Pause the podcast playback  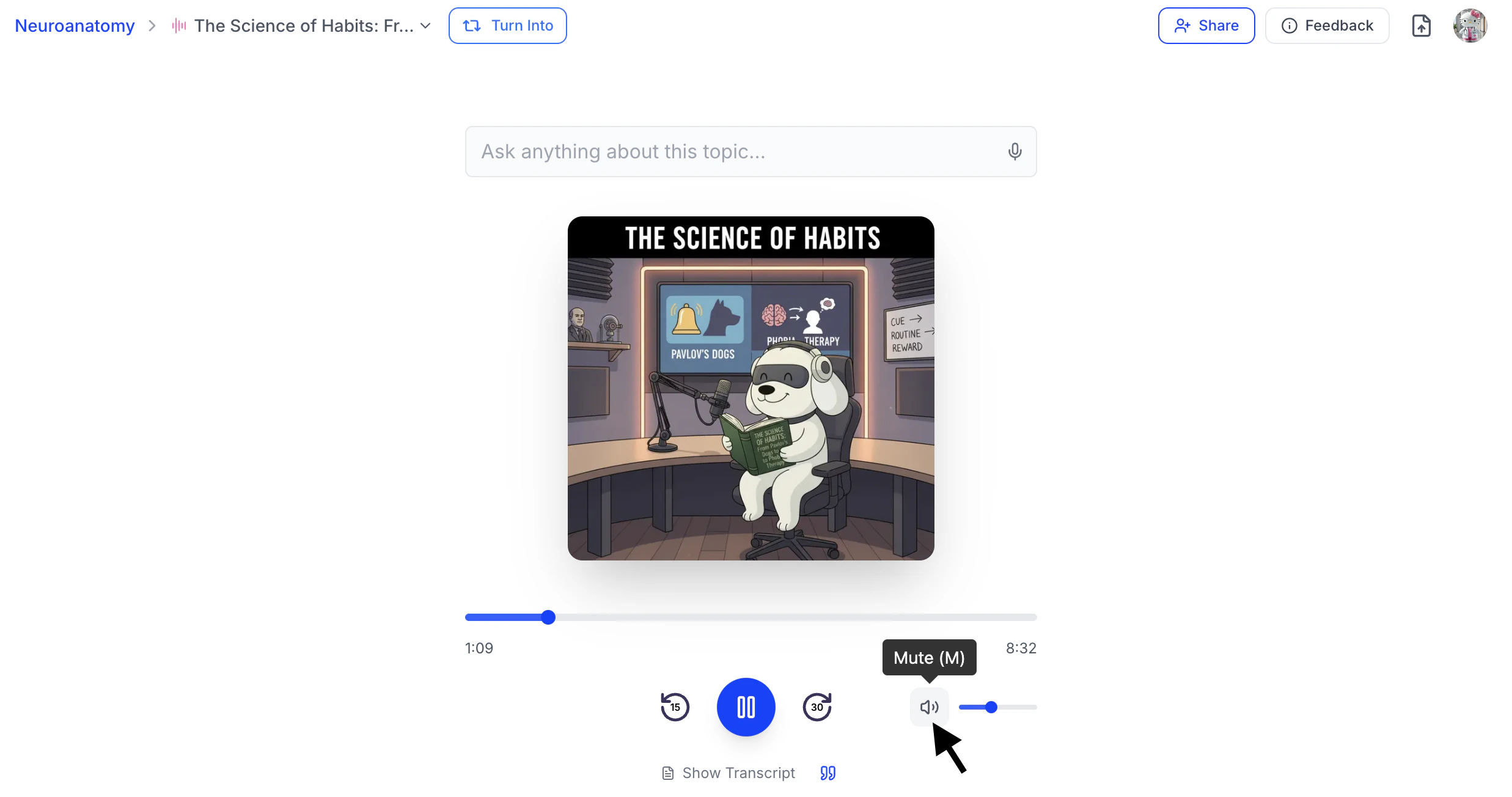point(746,707)
